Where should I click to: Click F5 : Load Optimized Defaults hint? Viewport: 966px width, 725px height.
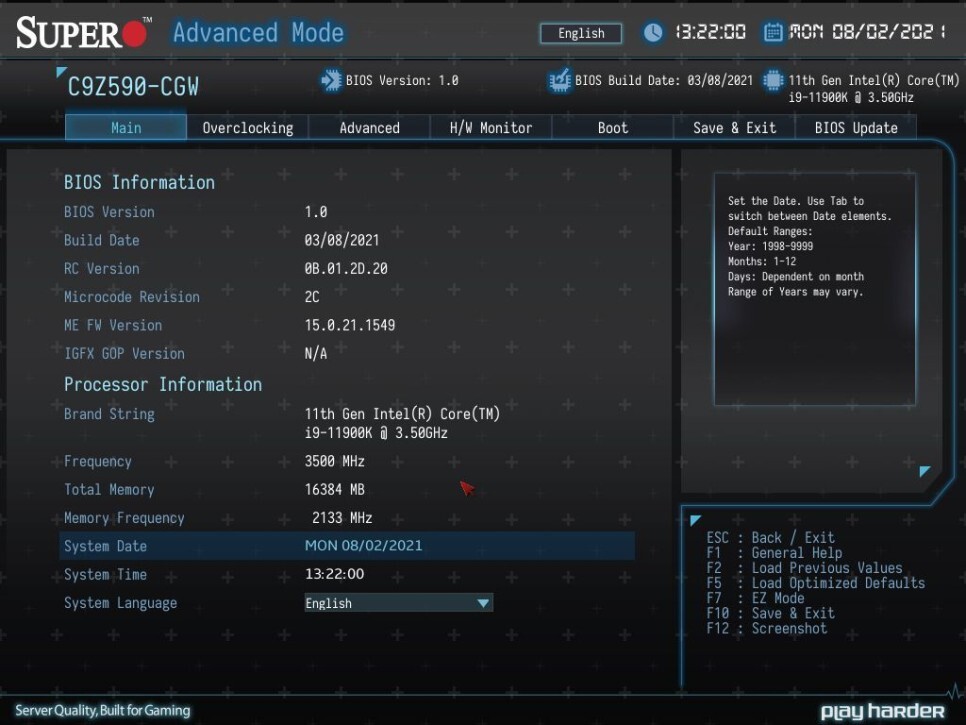point(816,583)
